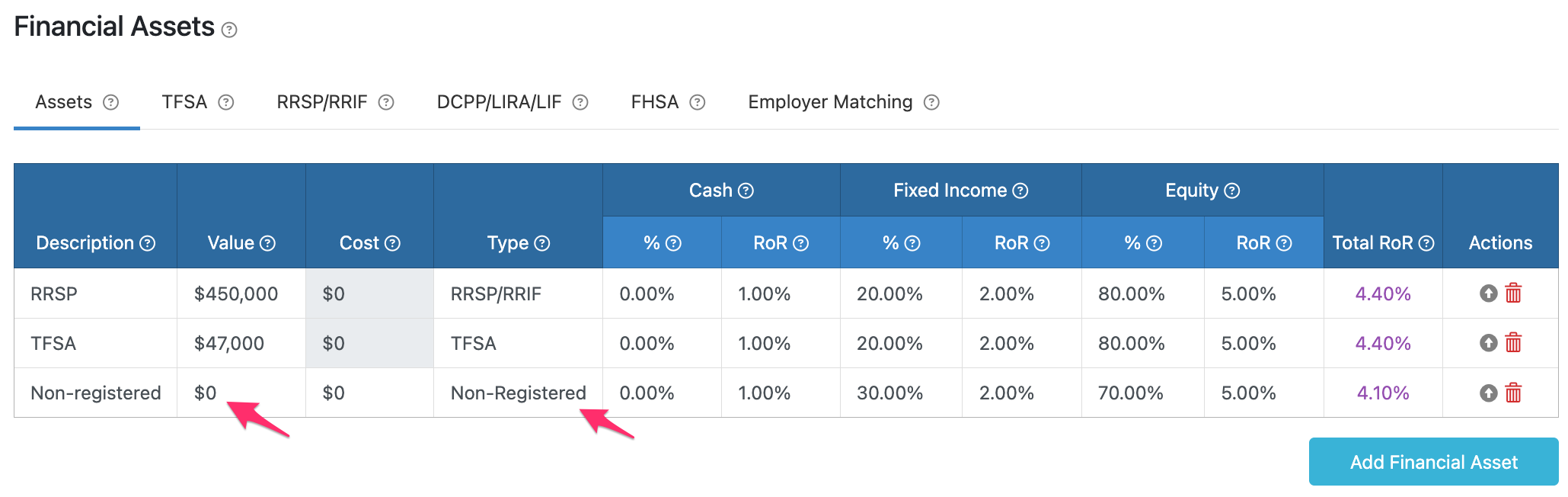This screenshot has height=497, width=1568.
Task: Open the Employer Matching tab
Action: click(830, 102)
